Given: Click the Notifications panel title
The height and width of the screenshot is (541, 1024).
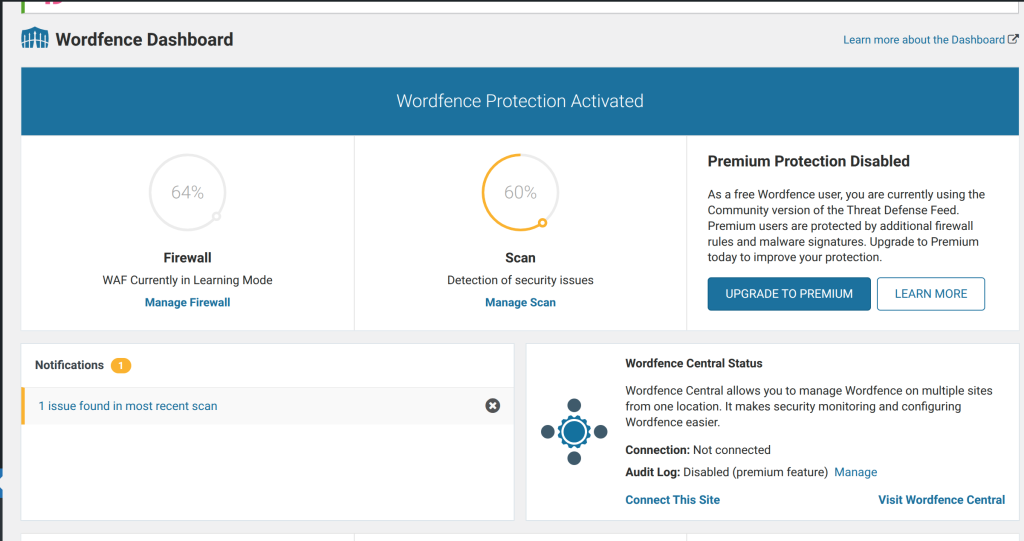Looking at the screenshot, I should 69,365.
